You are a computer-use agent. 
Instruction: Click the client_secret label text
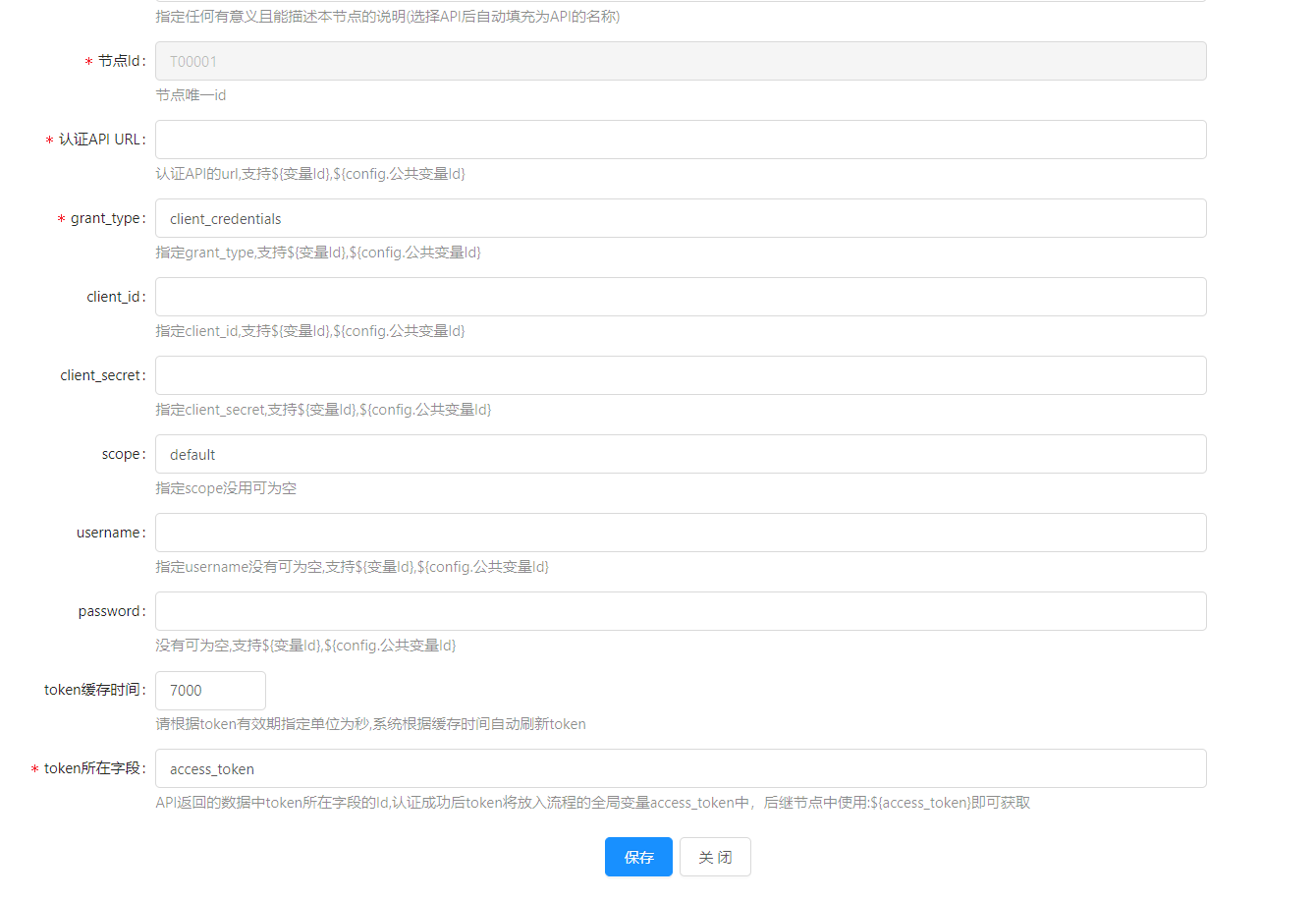[x=101, y=375]
